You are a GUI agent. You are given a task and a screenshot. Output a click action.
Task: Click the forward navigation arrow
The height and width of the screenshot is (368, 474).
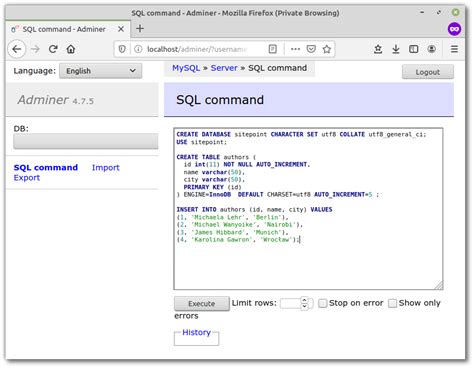(x=35, y=49)
